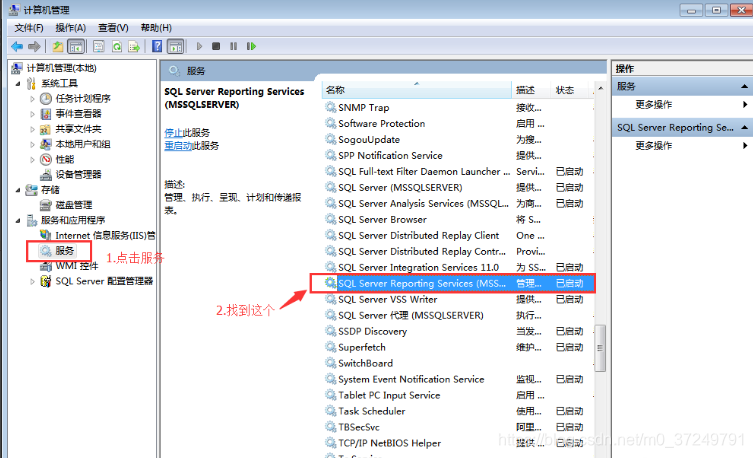Select the SQL Server Browser service

(459, 219)
